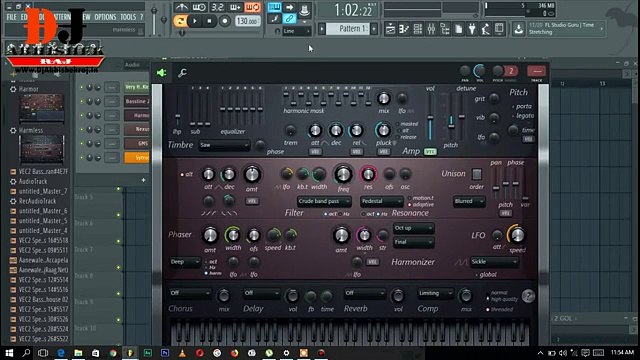Open VLC from the taskbar
This screenshot has height=360, width=640.
(x=182, y=353)
